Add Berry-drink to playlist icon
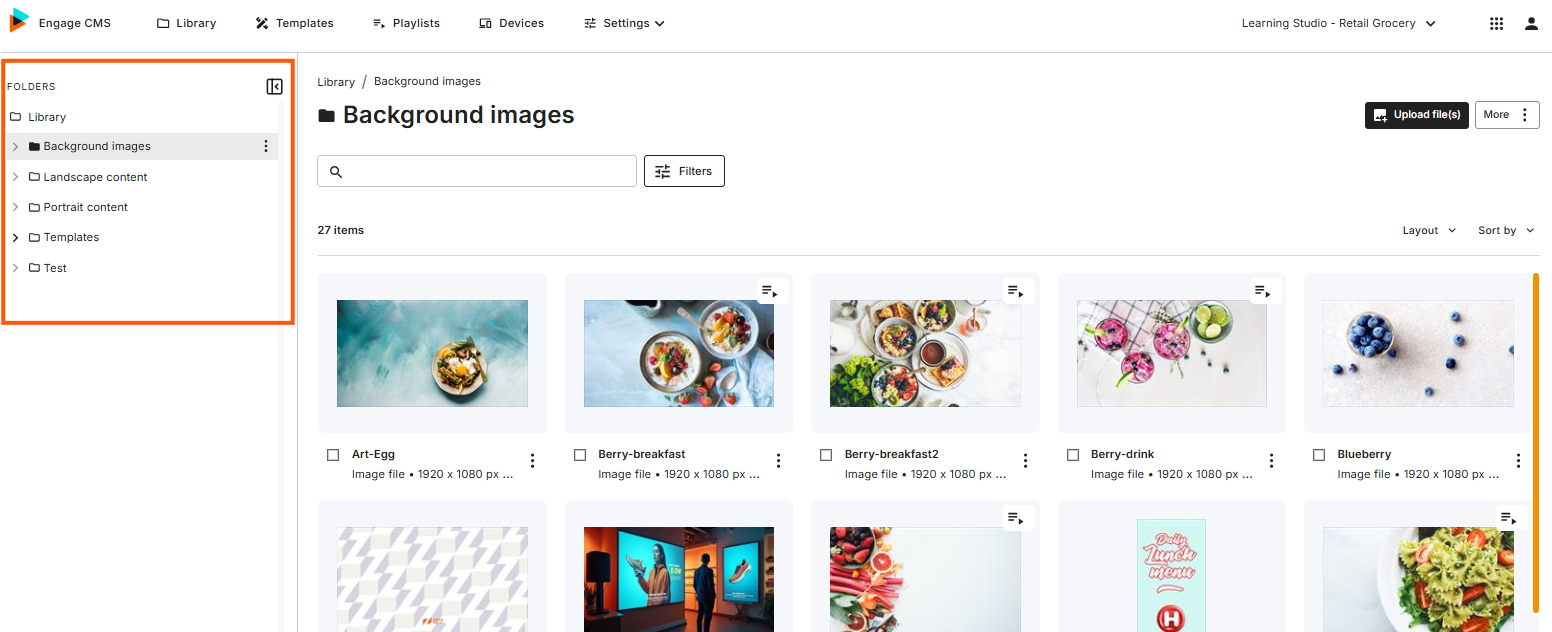The image size is (1552, 632). 1263,291
